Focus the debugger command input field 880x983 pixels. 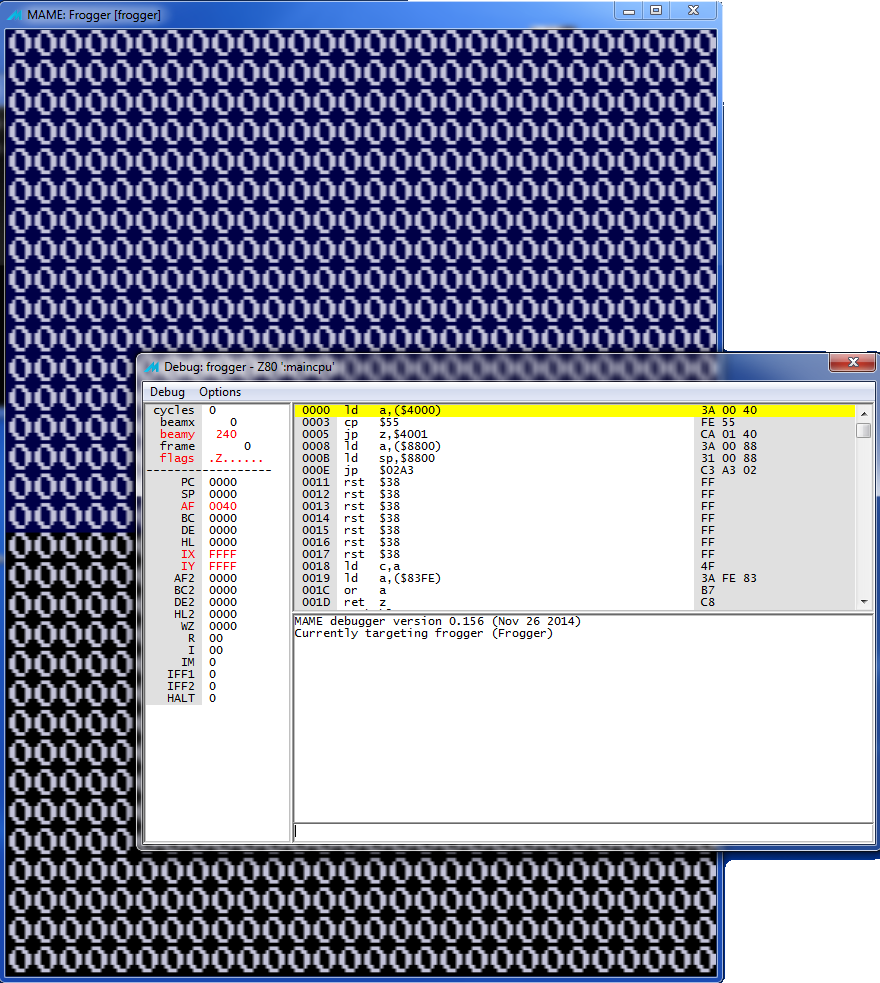(x=583, y=832)
